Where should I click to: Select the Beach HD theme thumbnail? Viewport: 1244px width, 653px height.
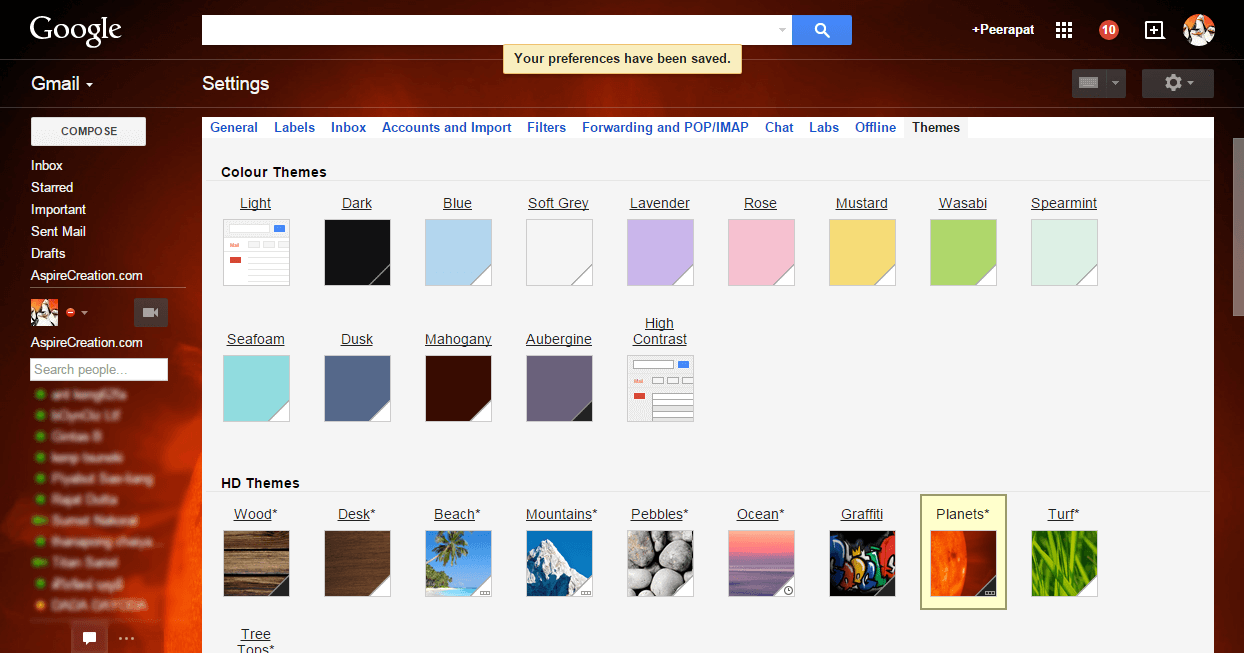(458, 563)
